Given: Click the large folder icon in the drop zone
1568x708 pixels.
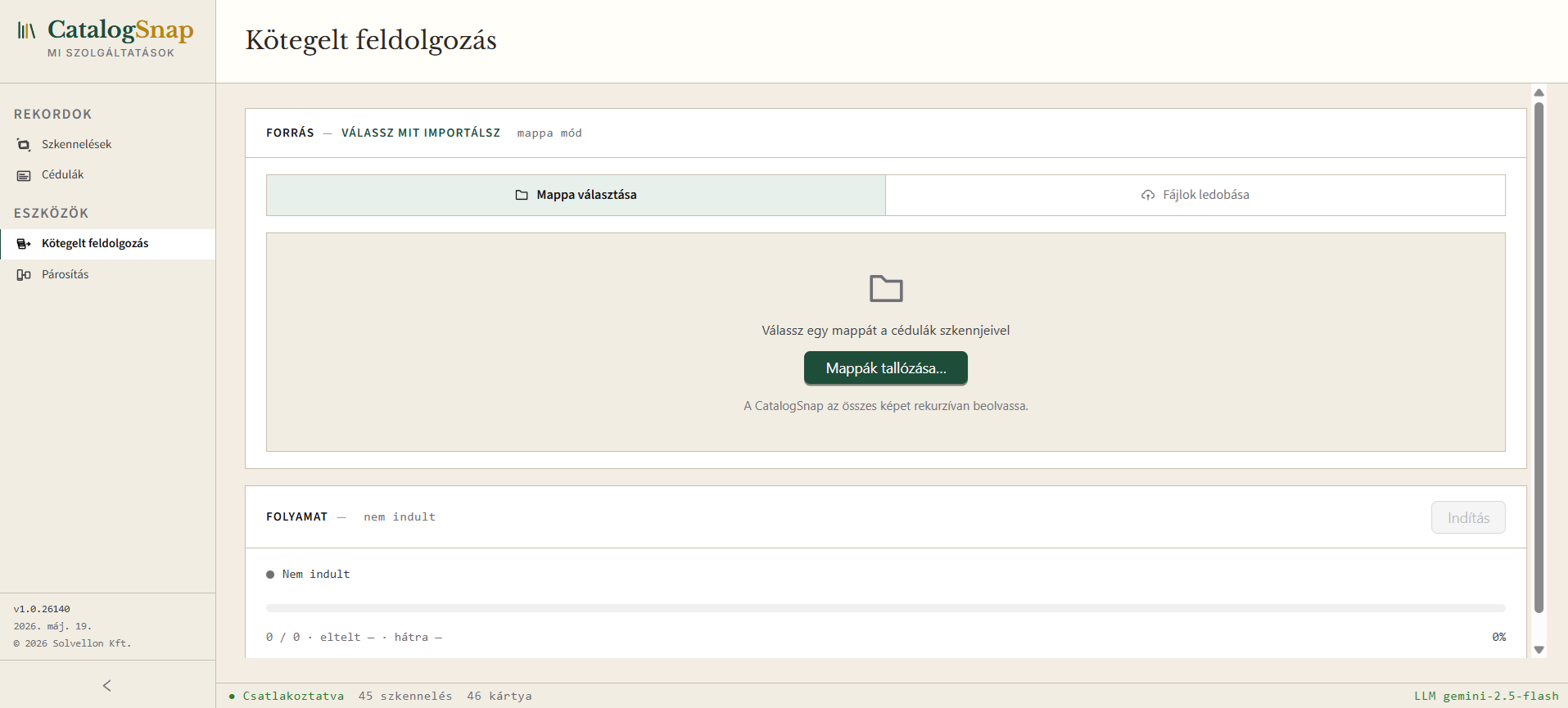Looking at the screenshot, I should tap(886, 288).
